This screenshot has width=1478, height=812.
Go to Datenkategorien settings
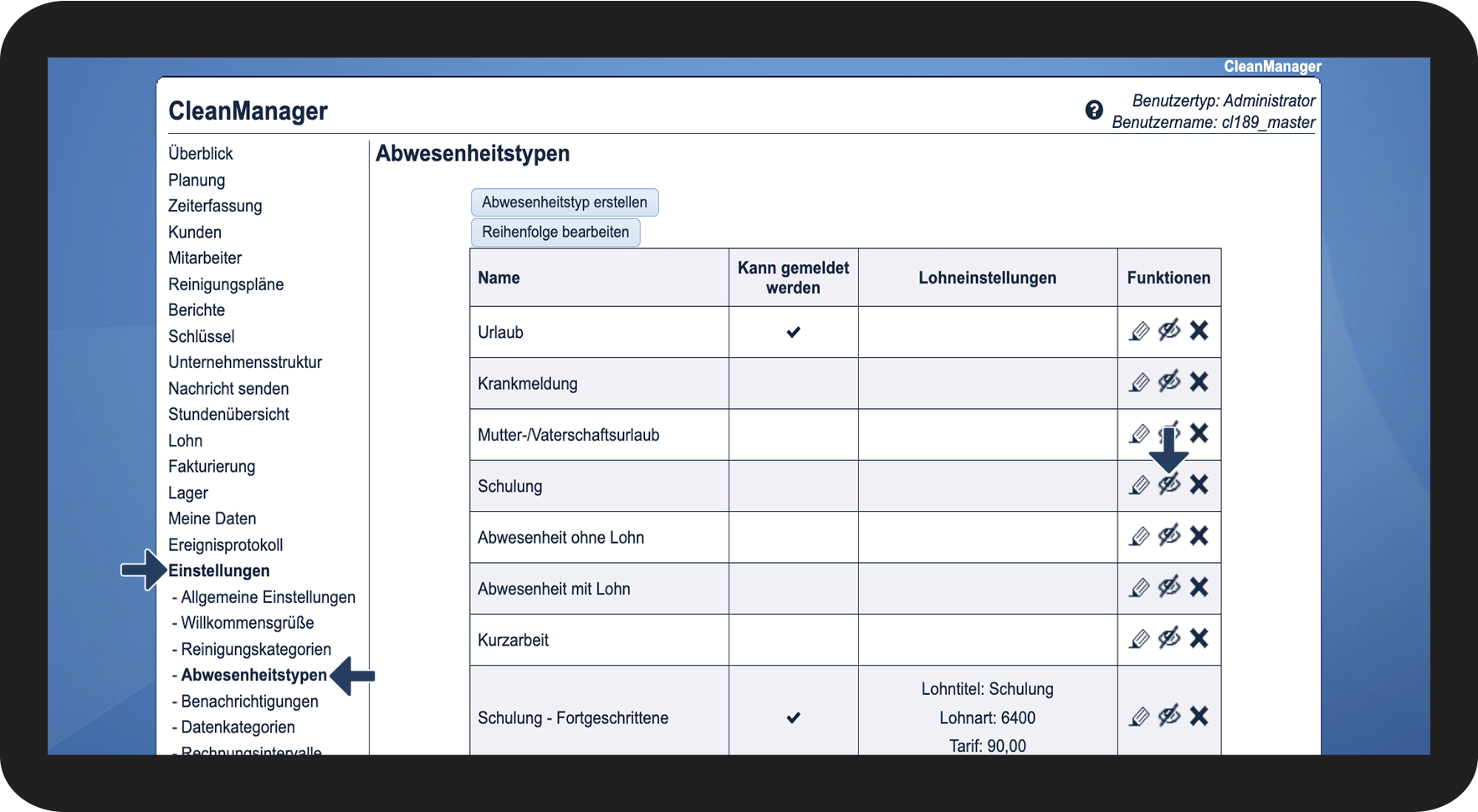[238, 728]
